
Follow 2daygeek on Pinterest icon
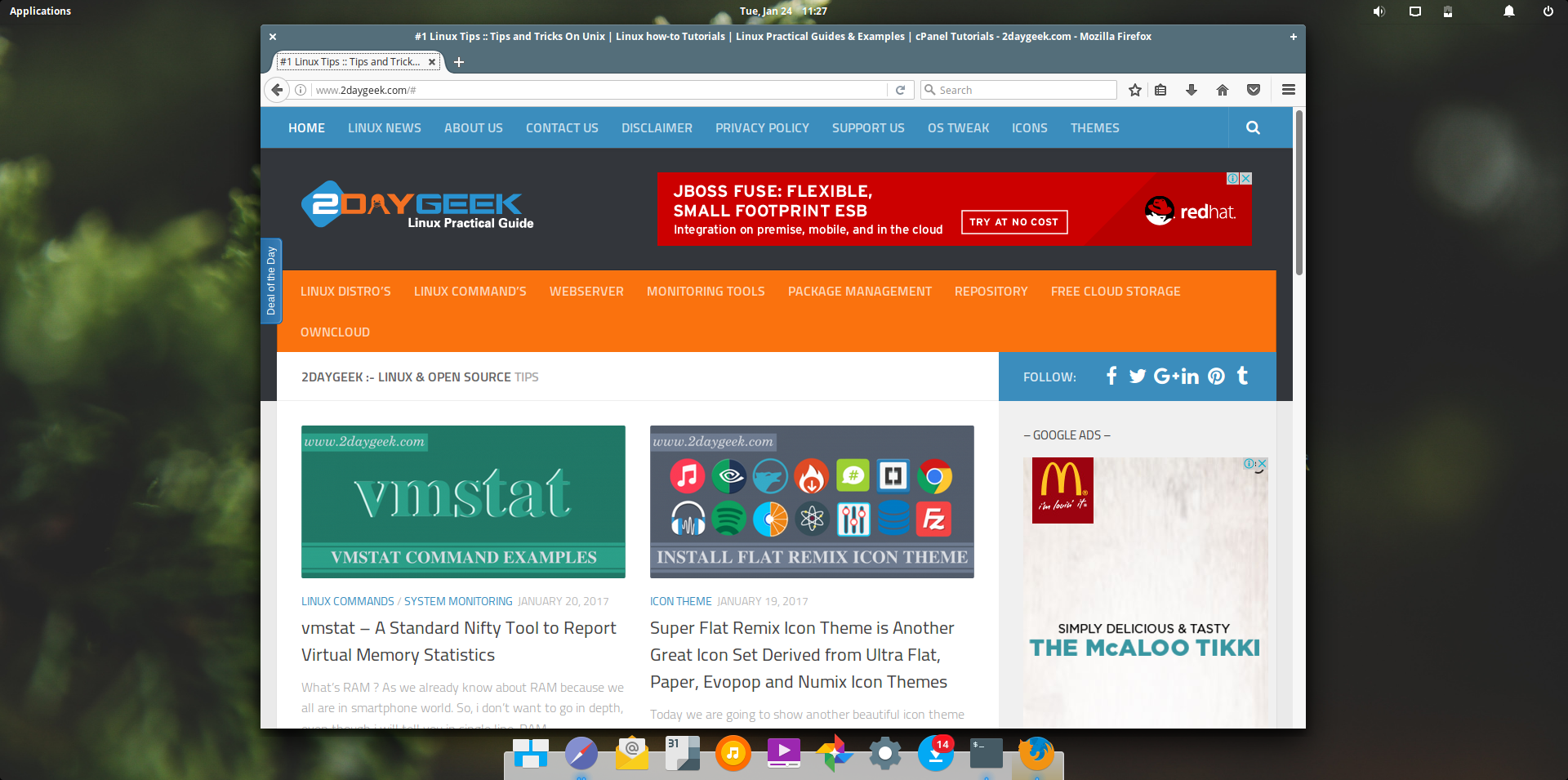(x=1217, y=376)
